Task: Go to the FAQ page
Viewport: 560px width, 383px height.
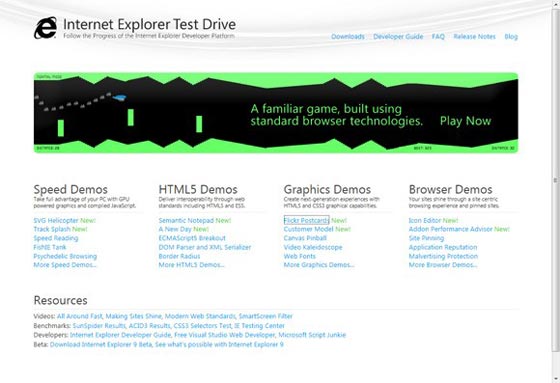Action: (x=438, y=36)
